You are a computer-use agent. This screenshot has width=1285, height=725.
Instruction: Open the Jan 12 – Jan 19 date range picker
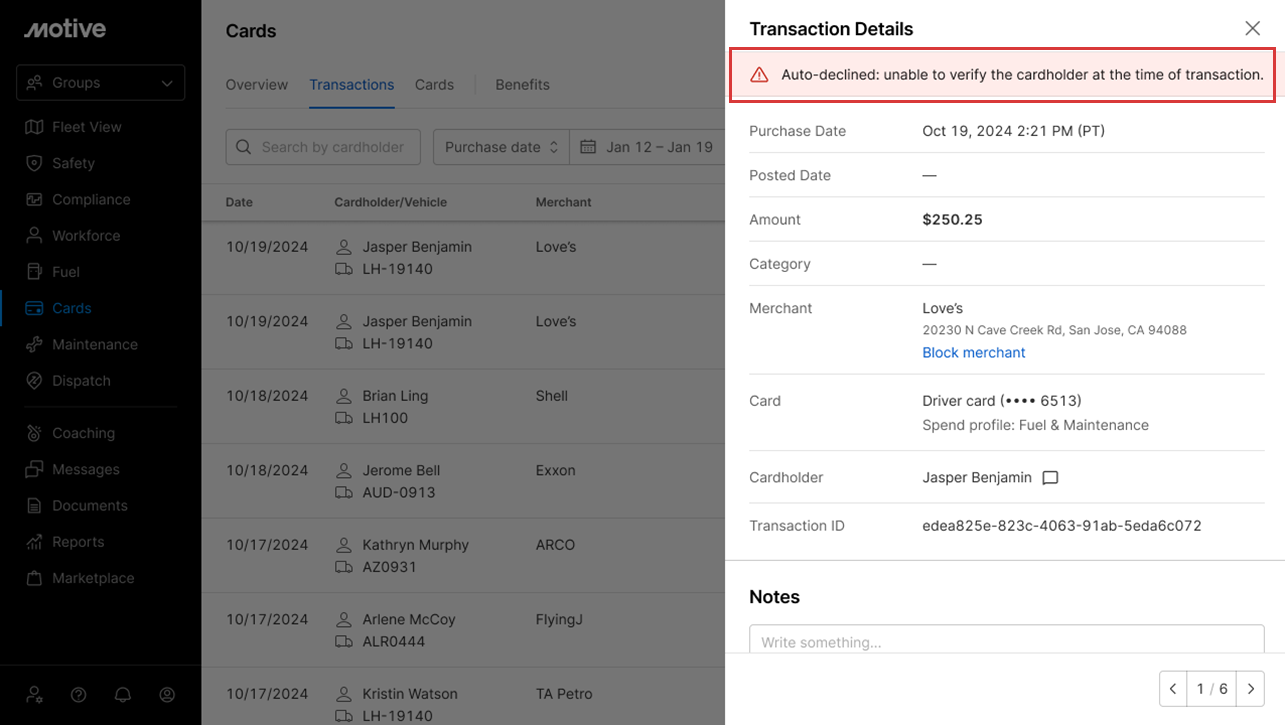click(x=648, y=147)
